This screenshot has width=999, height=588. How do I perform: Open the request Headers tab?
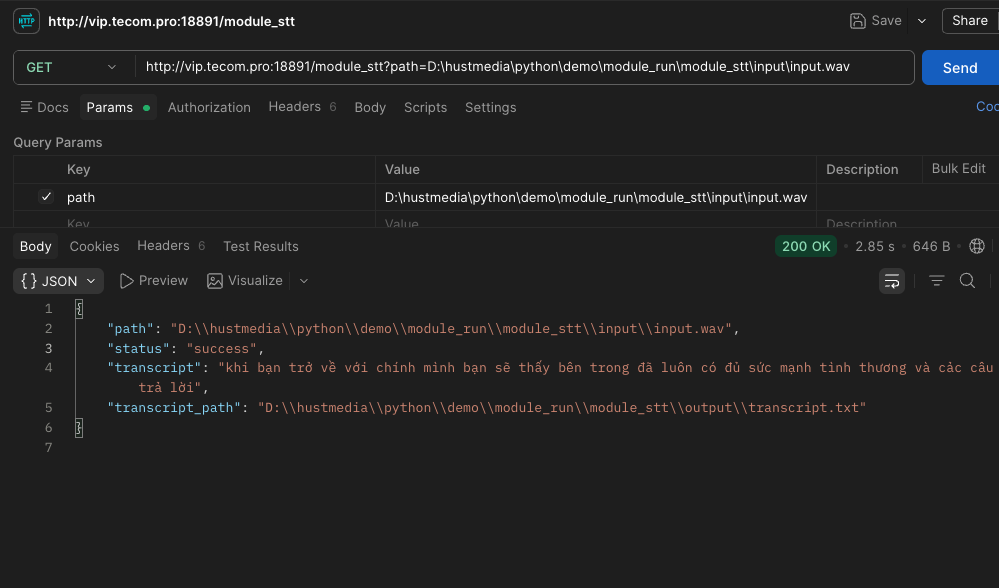[302, 107]
